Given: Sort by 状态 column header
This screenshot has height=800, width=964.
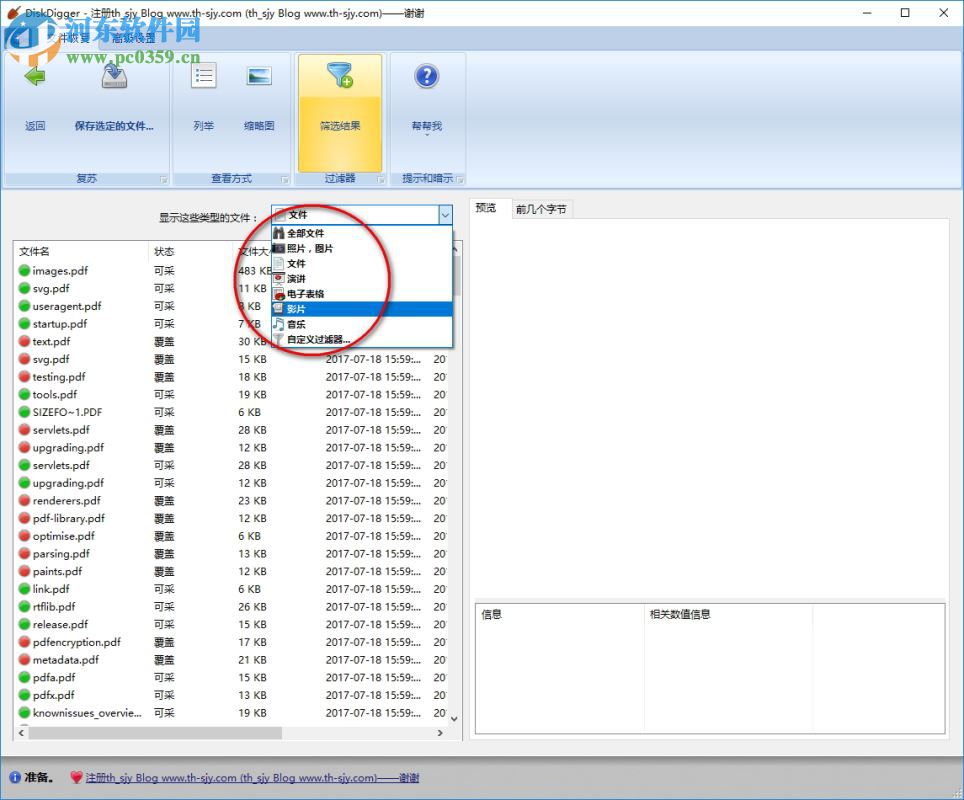Looking at the screenshot, I should coord(191,251).
